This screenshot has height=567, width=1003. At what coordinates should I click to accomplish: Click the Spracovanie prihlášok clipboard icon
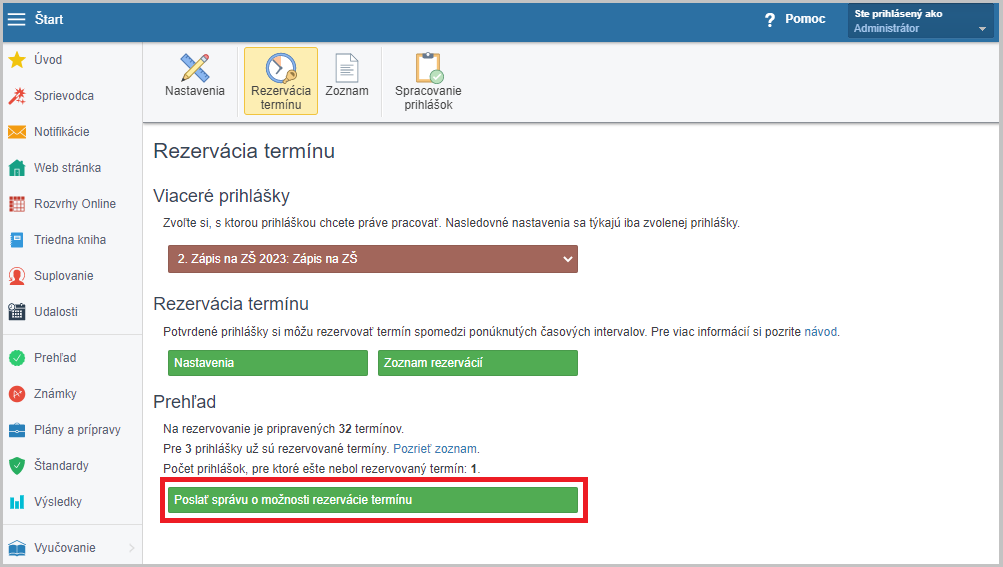click(429, 68)
